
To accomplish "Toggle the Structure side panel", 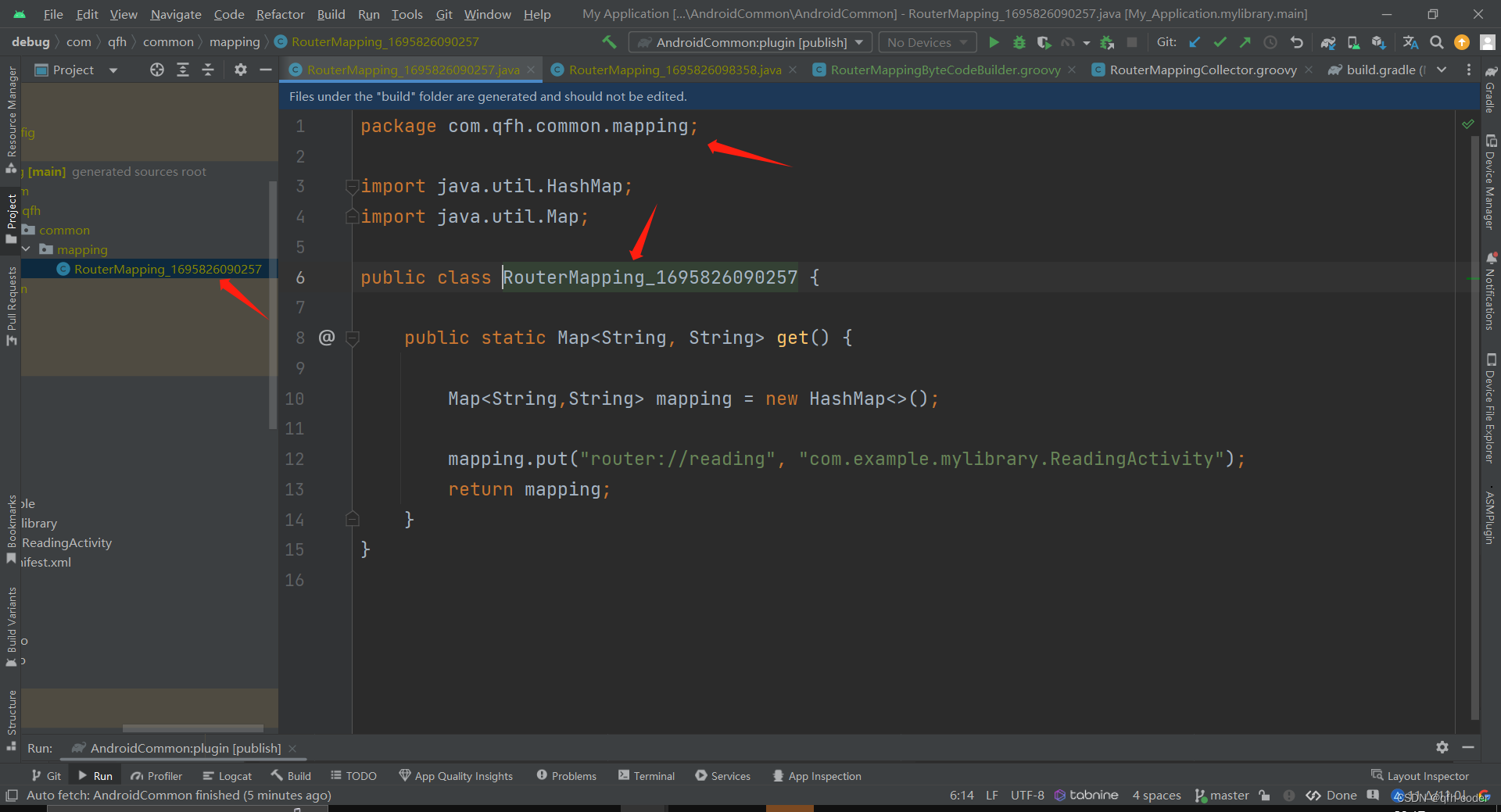I will pos(11,719).
